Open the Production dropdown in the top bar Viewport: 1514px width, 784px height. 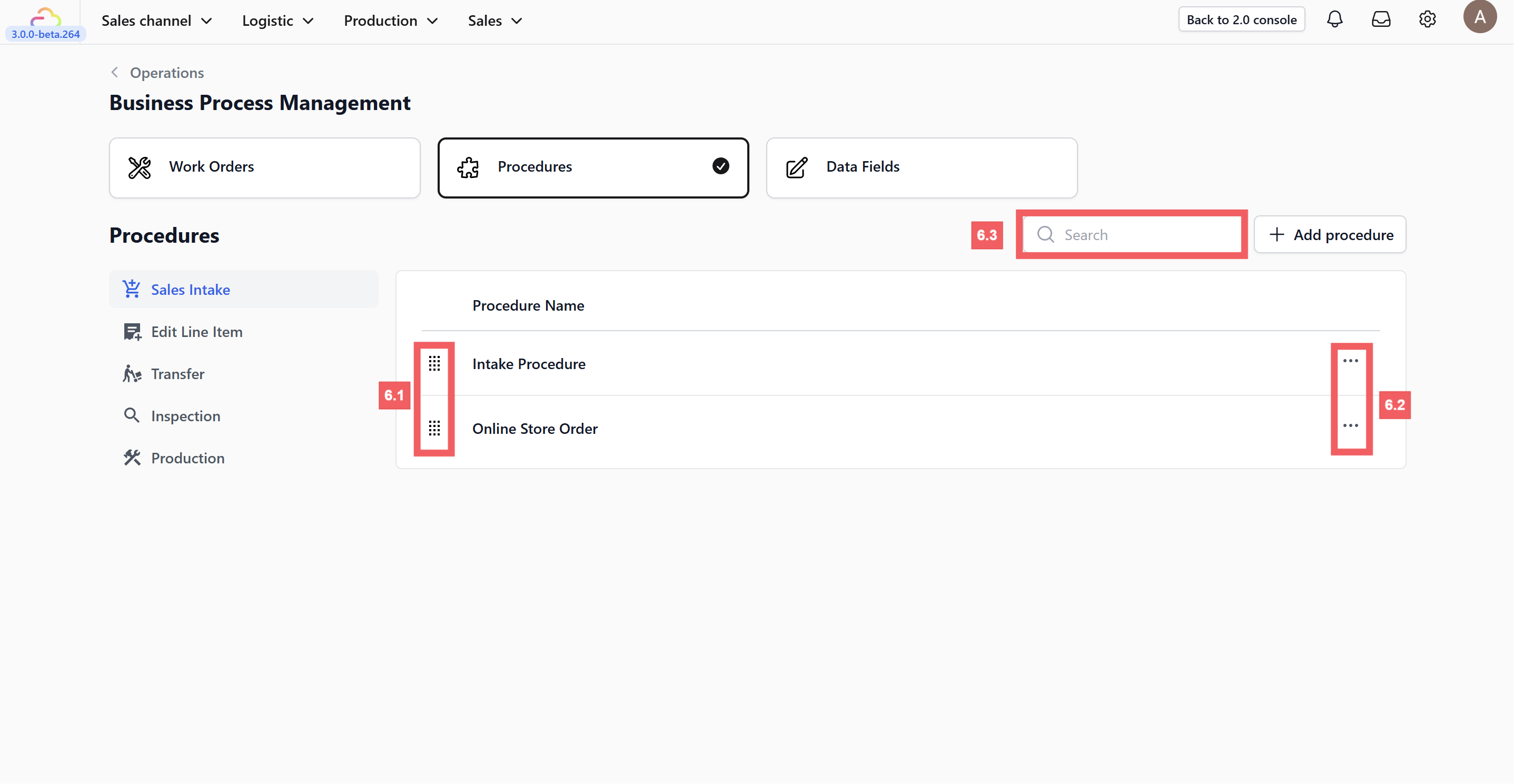[391, 21]
